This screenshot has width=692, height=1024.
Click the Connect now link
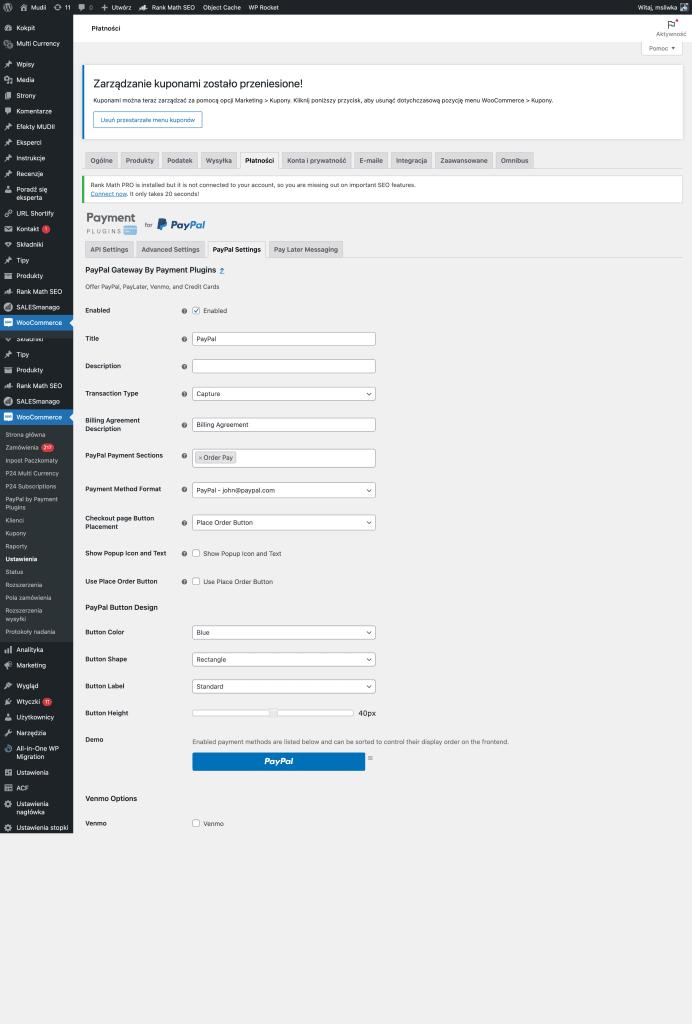tap(109, 193)
